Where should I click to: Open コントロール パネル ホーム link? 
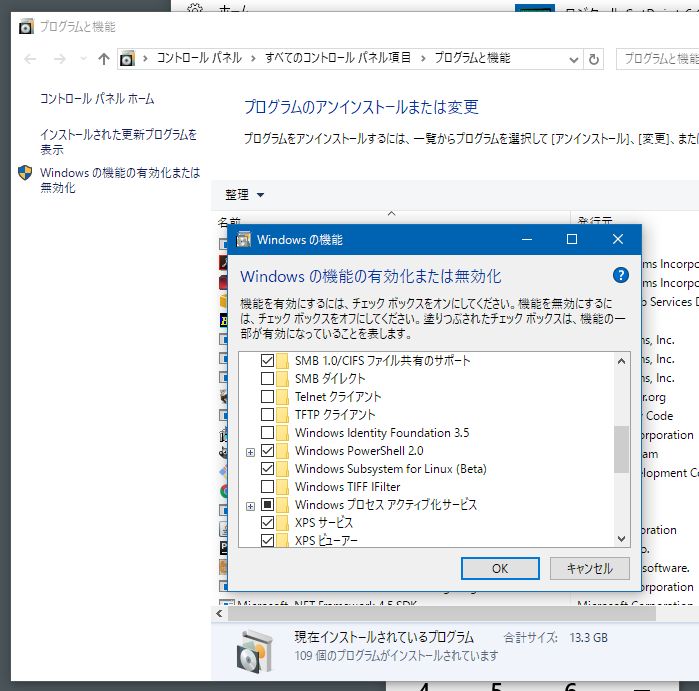pos(97,99)
